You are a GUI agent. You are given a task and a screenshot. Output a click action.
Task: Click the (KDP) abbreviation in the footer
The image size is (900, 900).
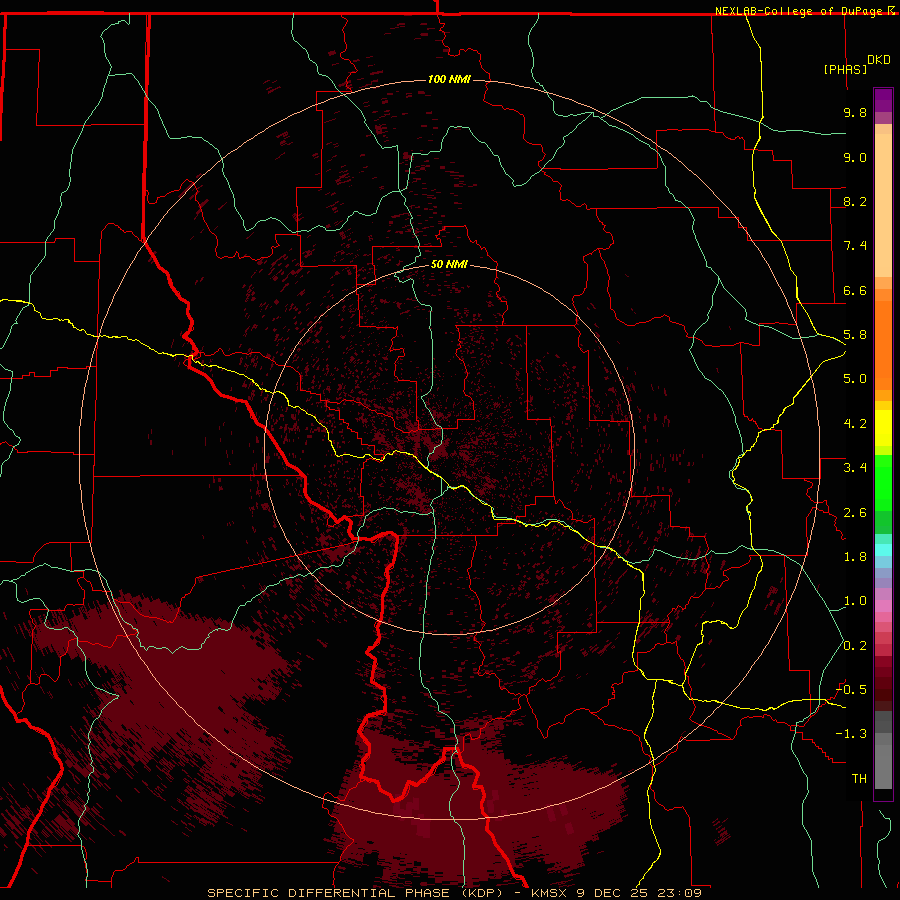pyautogui.click(x=482, y=893)
